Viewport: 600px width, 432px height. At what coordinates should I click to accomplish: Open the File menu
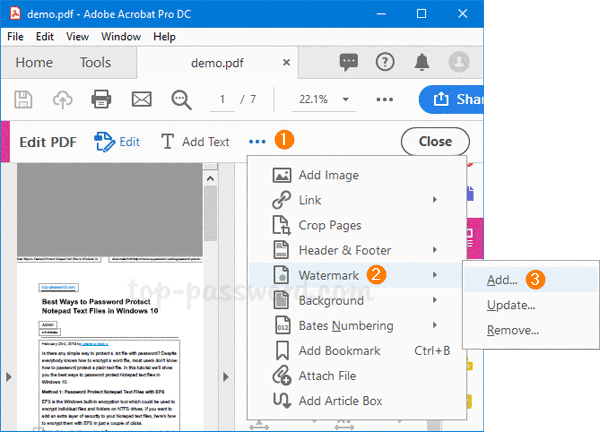click(x=16, y=37)
